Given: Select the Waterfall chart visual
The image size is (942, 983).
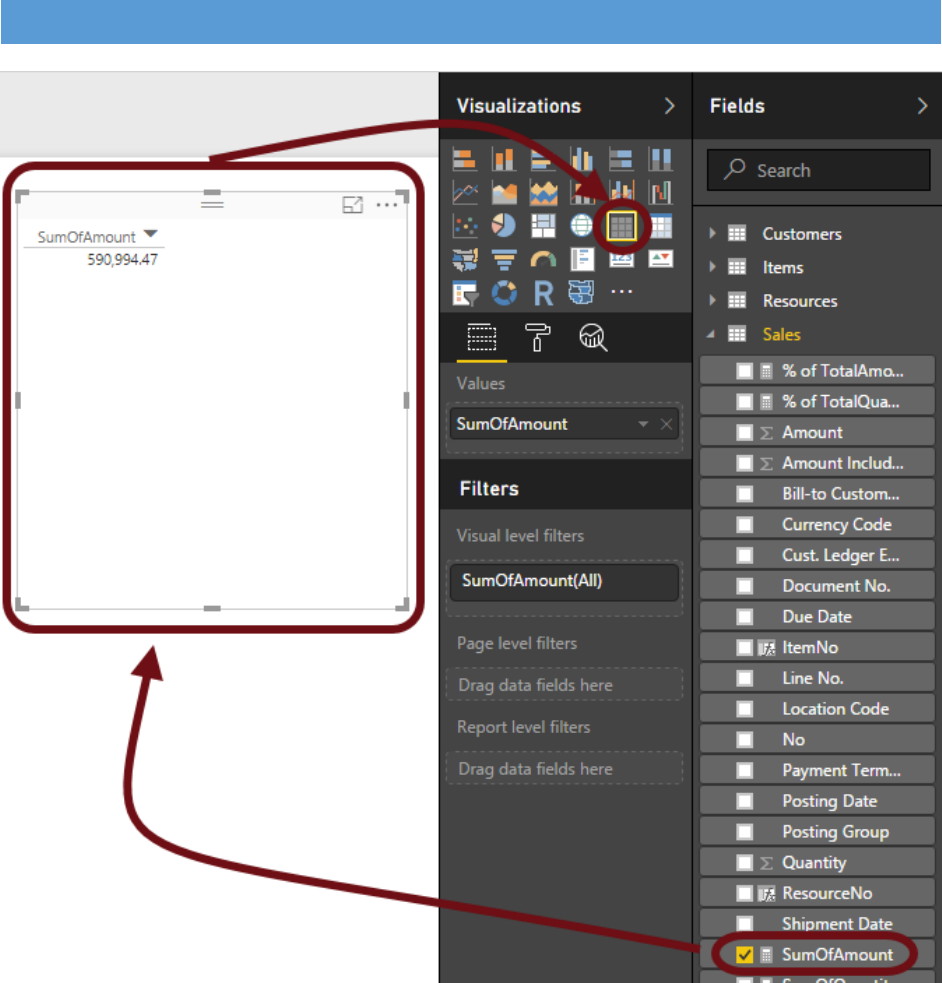Looking at the screenshot, I should pyautogui.click(x=661, y=192).
